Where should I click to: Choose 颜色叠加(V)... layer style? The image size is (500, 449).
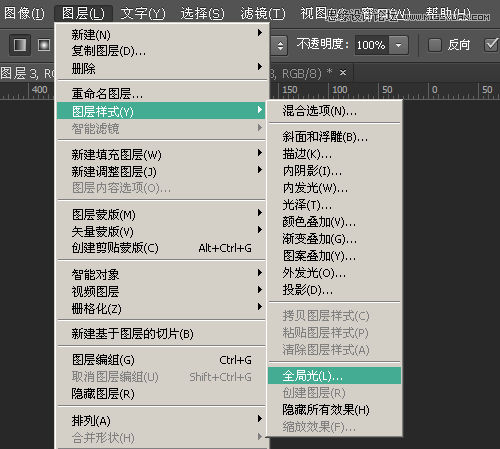coord(334,222)
